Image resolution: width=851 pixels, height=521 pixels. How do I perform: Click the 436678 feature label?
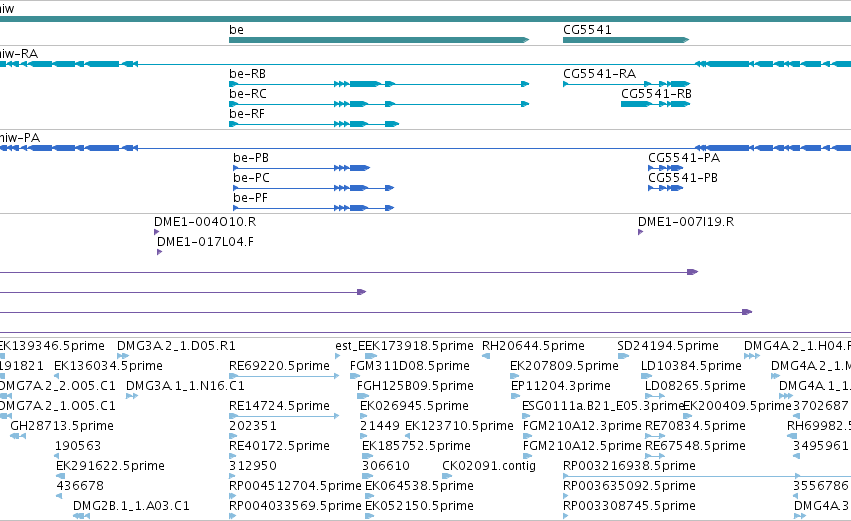pos(80,486)
